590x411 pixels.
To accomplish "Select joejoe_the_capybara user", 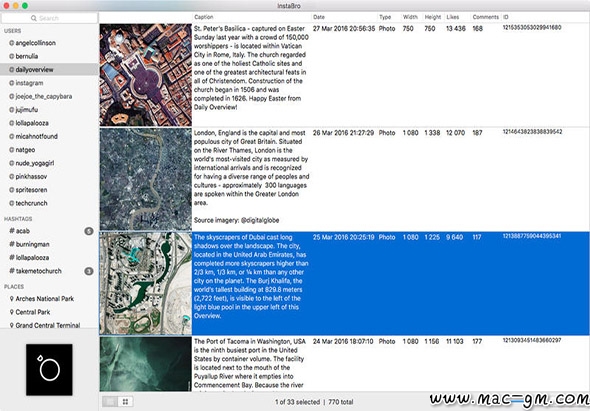I will pos(44,96).
